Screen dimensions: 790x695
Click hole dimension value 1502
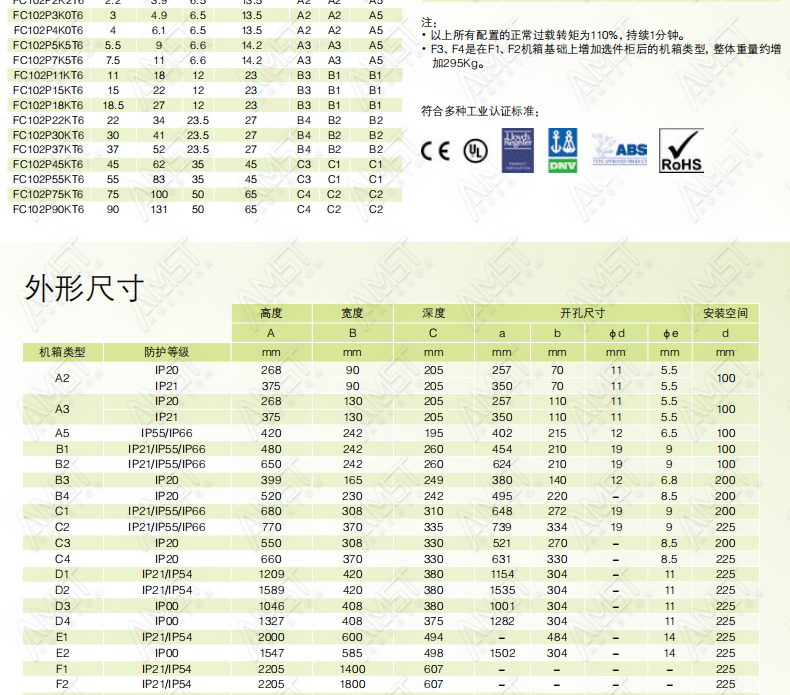pos(502,654)
